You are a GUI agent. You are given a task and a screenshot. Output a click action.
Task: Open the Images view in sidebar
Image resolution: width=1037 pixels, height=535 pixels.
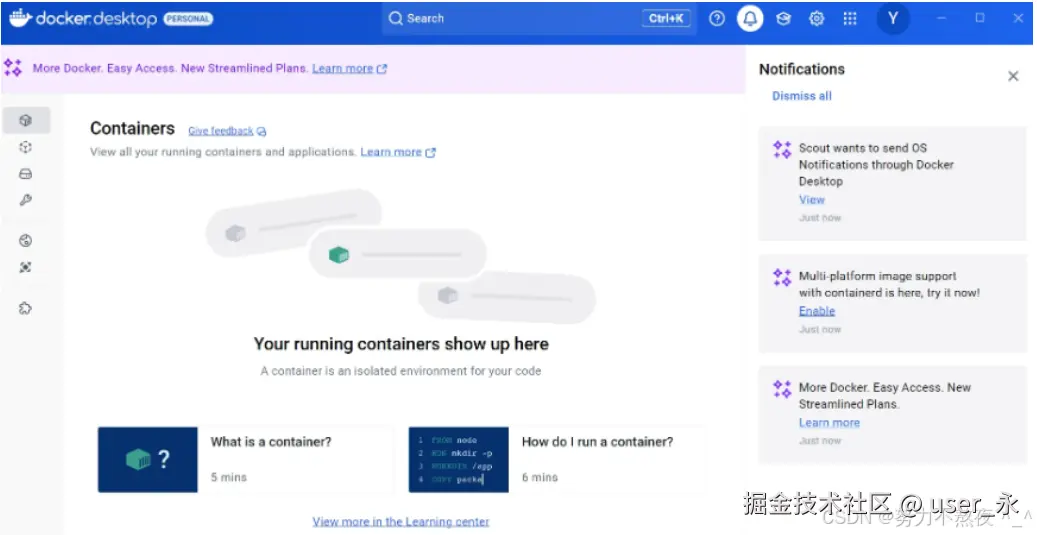[x=26, y=147]
